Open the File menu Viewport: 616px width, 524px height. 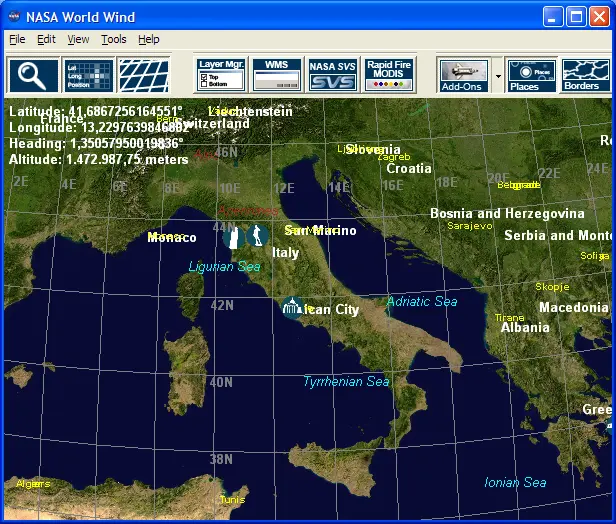pyautogui.click(x=17, y=39)
